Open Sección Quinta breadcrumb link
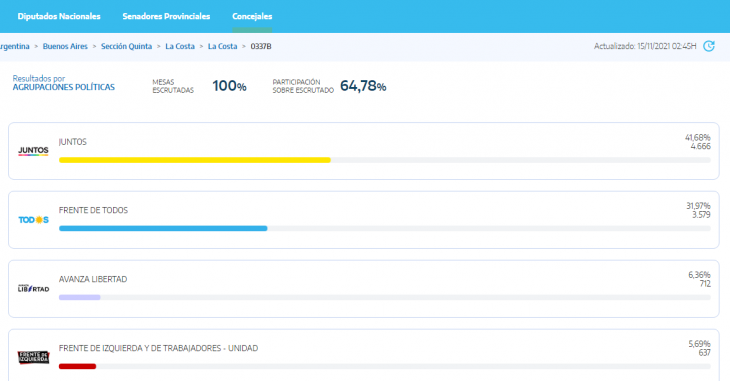 pyautogui.click(x=126, y=46)
